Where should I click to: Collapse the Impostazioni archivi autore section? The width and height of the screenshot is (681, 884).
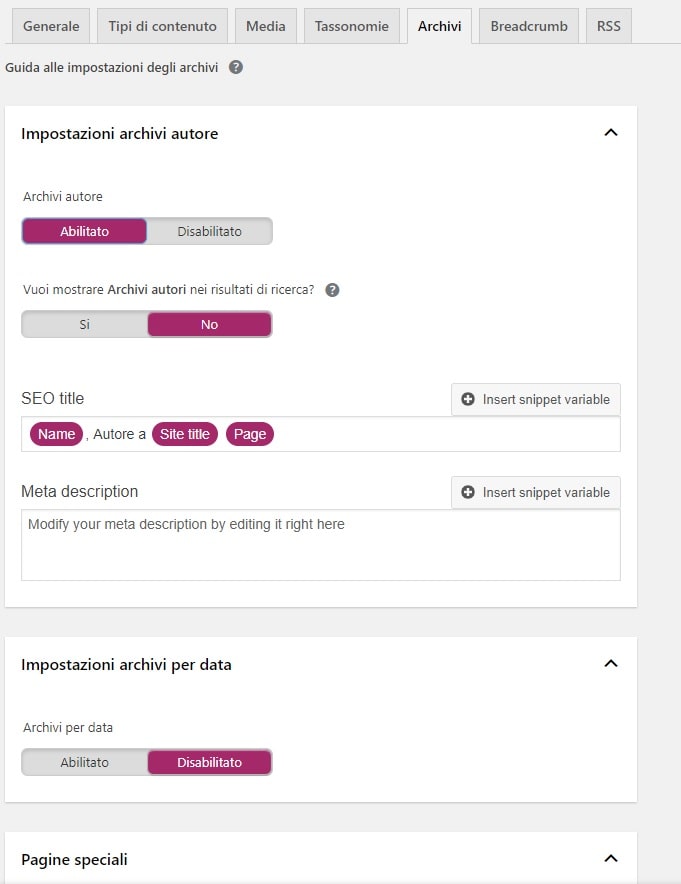611,132
